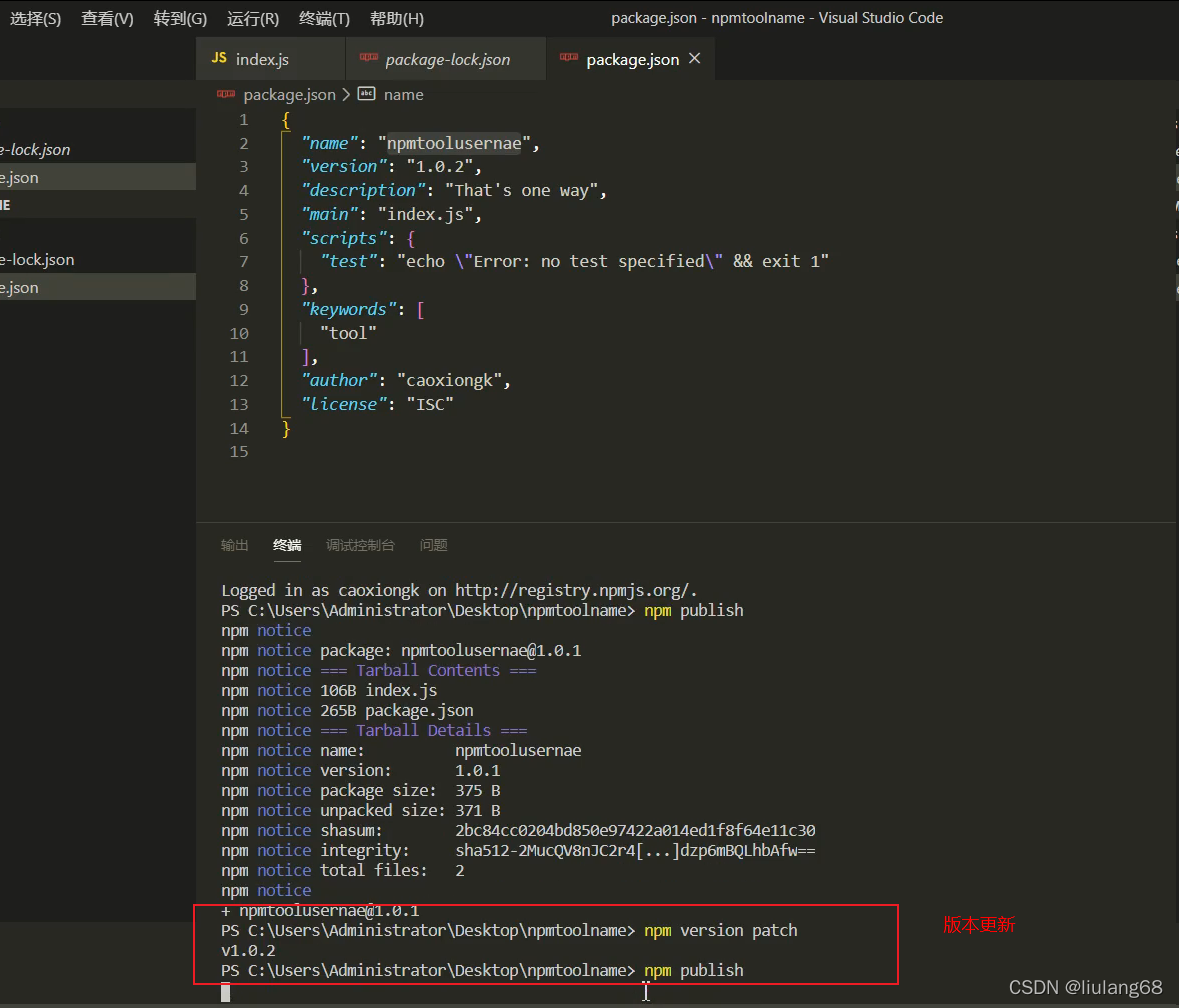Open the 转到(G) menu
The height and width of the screenshot is (1008, 1179).
(180, 19)
